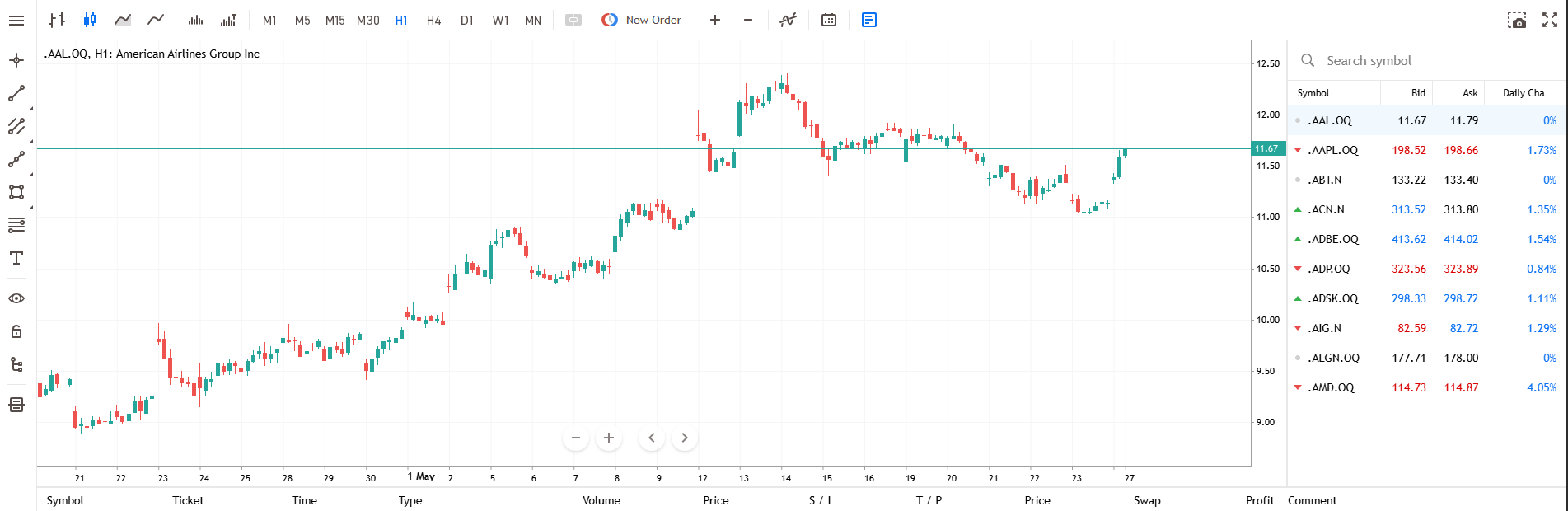Select H1 timeframe
Image resolution: width=1568 pixels, height=511 pixels.
pyautogui.click(x=401, y=20)
